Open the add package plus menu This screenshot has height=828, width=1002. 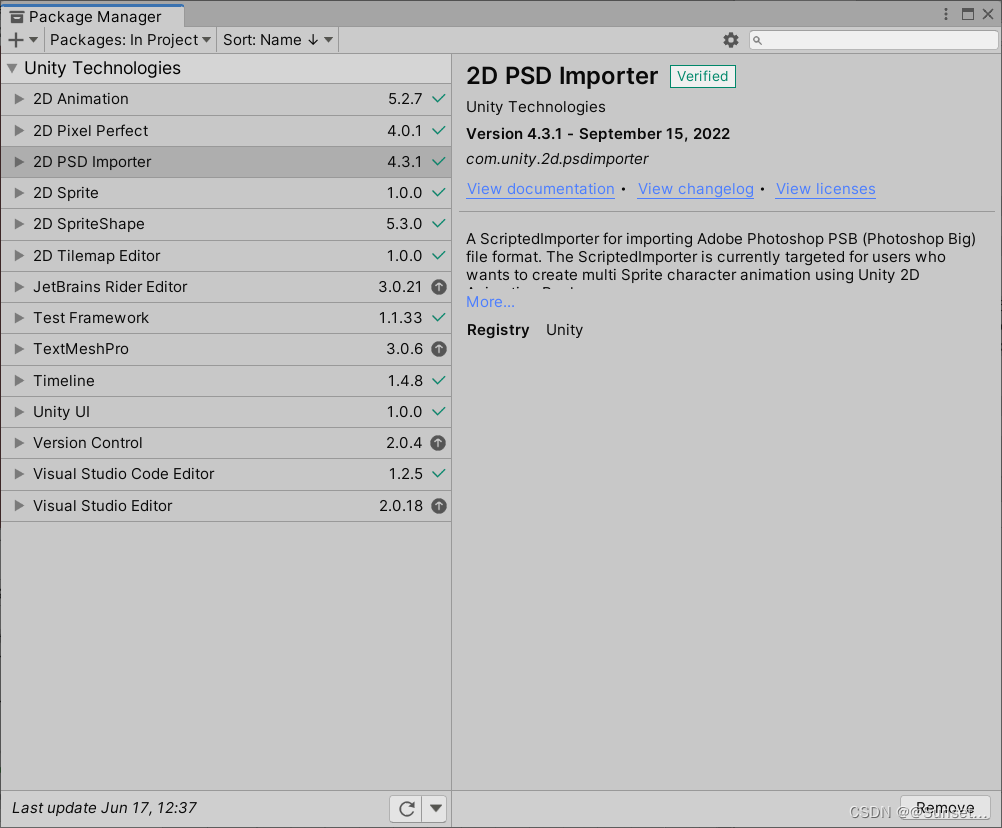[23, 40]
